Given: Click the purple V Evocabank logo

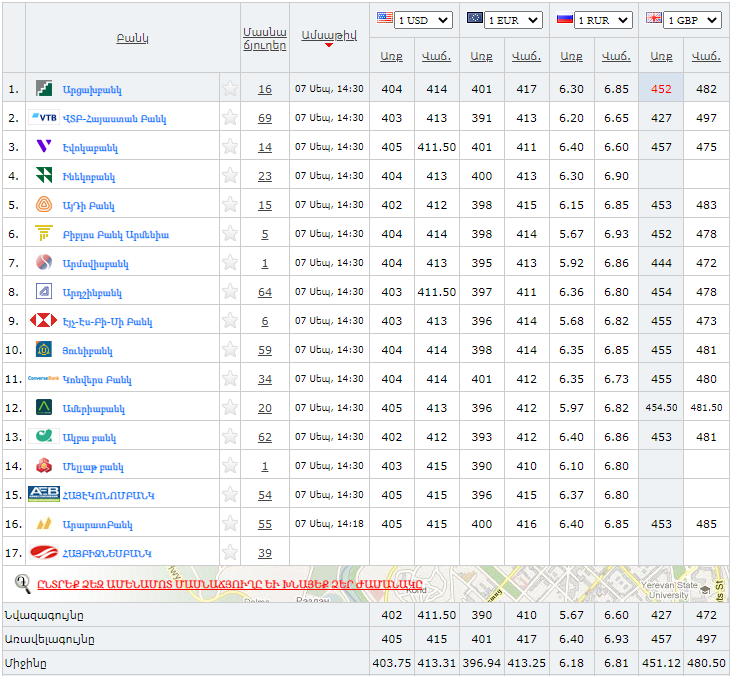Looking at the screenshot, I should coord(44,146).
